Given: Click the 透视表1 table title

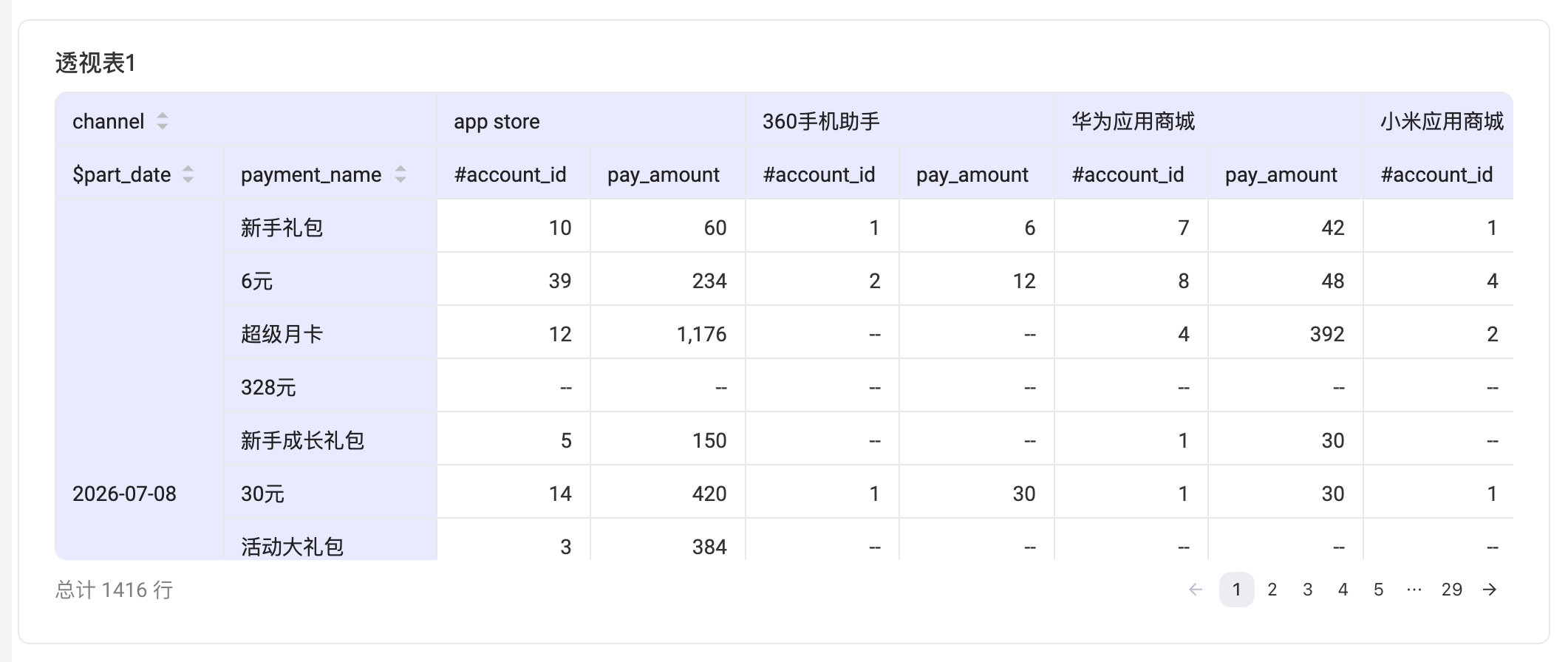Looking at the screenshot, I should [x=96, y=64].
